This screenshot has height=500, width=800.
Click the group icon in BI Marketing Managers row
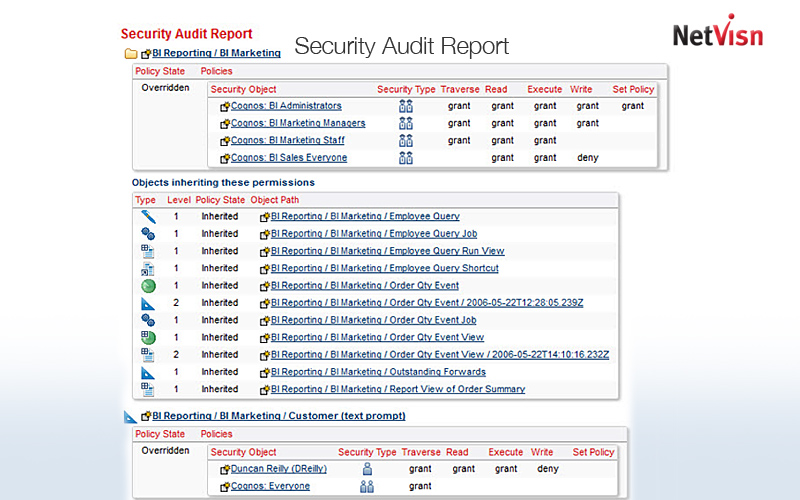point(406,123)
